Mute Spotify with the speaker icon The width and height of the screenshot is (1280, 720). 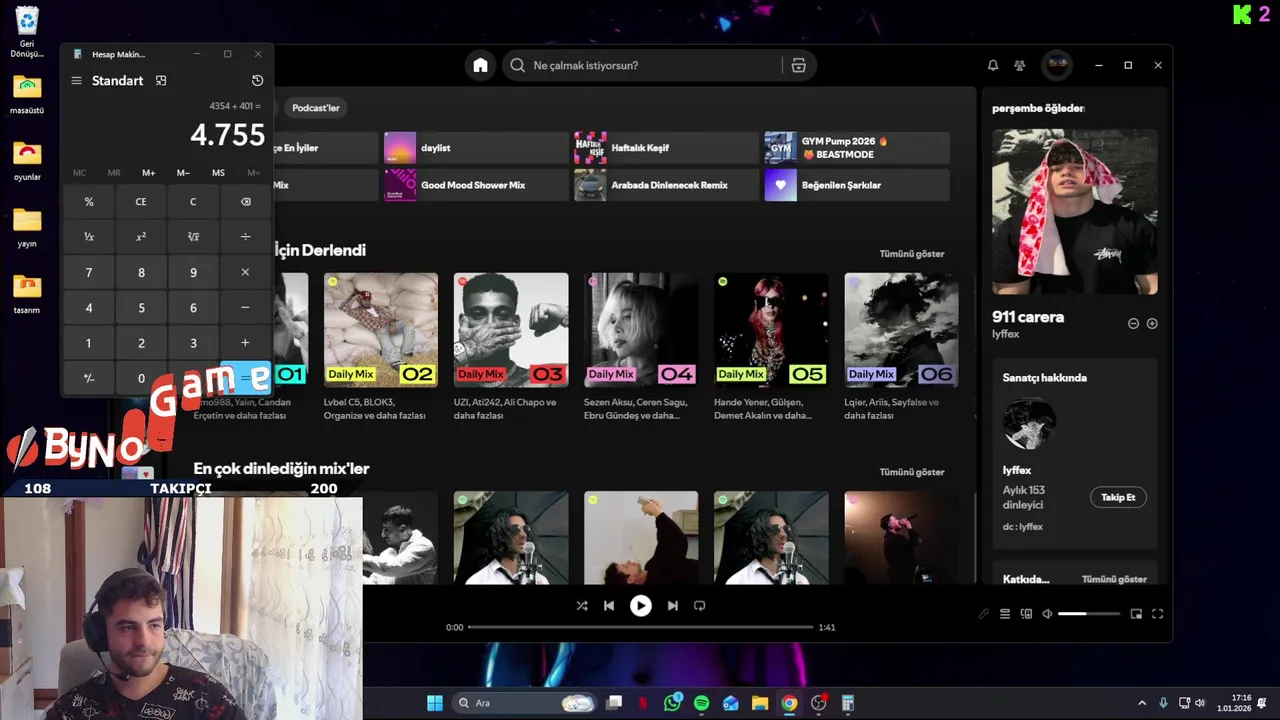click(x=1047, y=614)
